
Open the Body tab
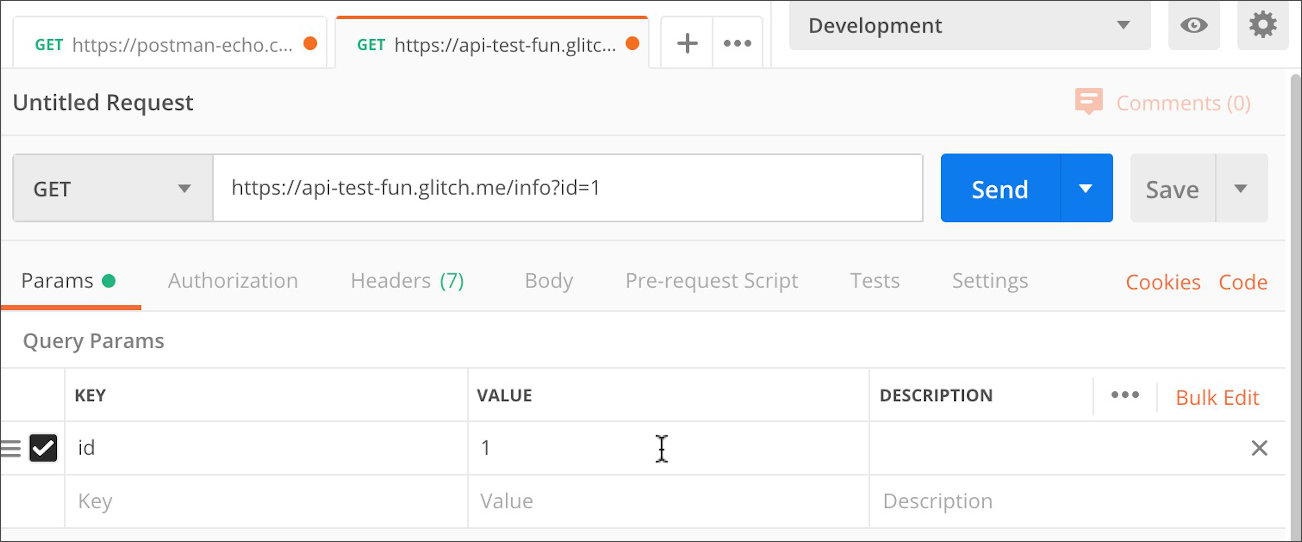click(x=549, y=281)
